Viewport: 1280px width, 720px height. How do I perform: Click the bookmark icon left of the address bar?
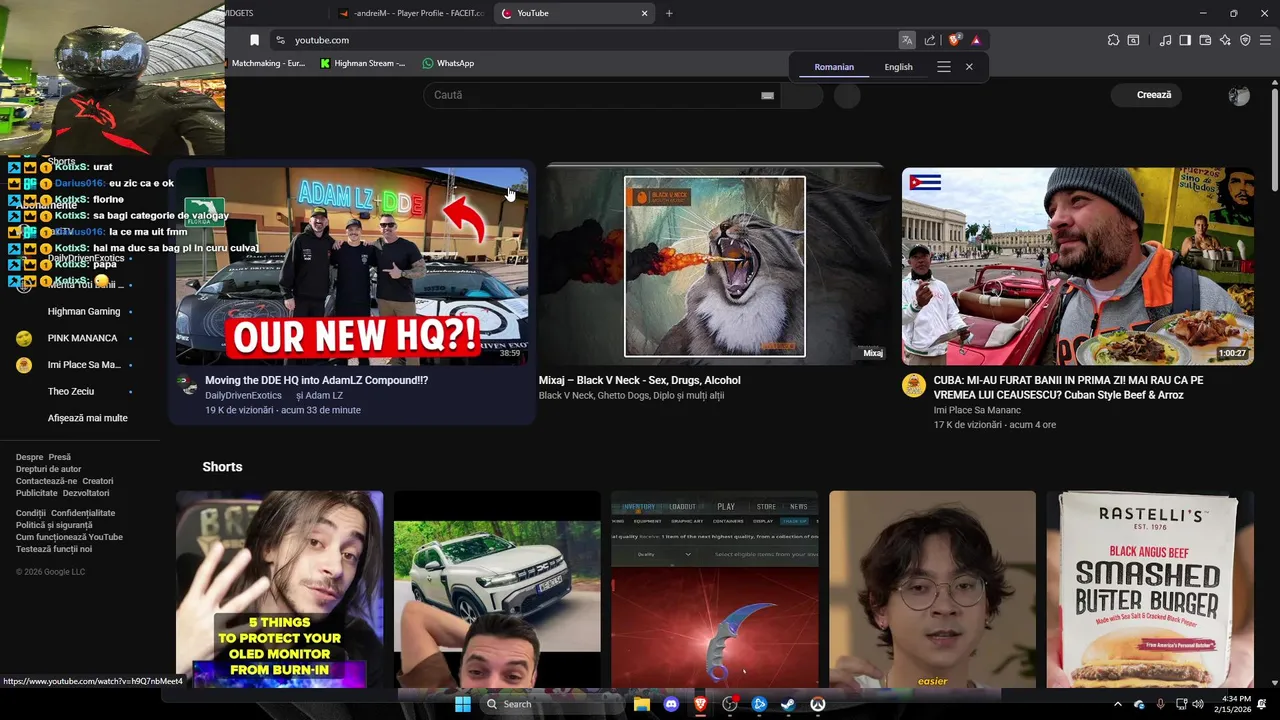[x=254, y=40]
